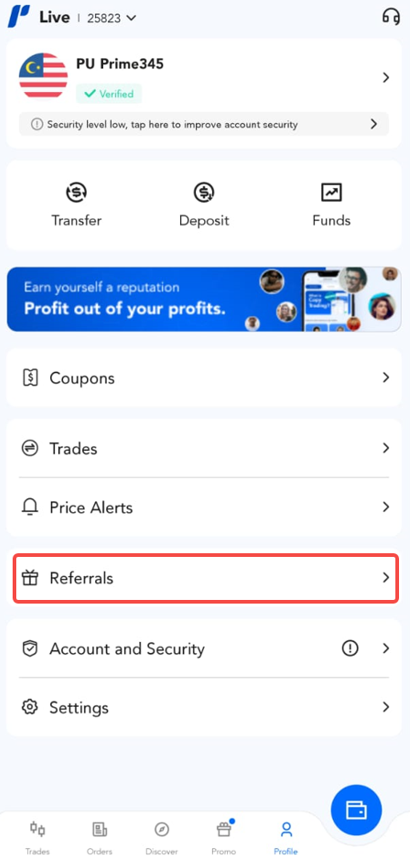Switch to the Discover tab

click(161, 837)
